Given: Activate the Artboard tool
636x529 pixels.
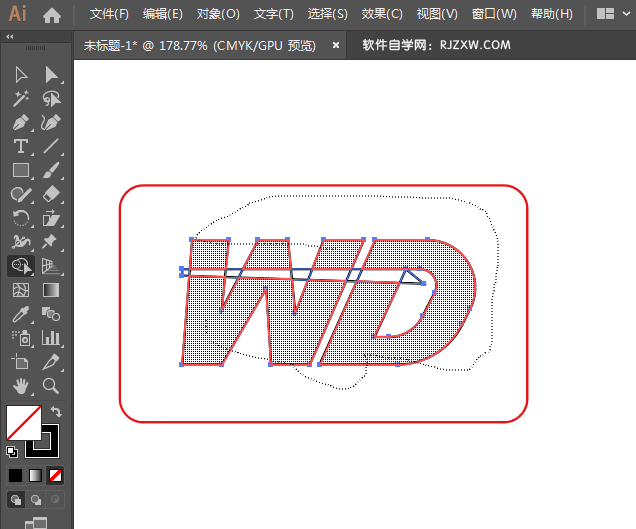Looking at the screenshot, I should tap(21, 362).
